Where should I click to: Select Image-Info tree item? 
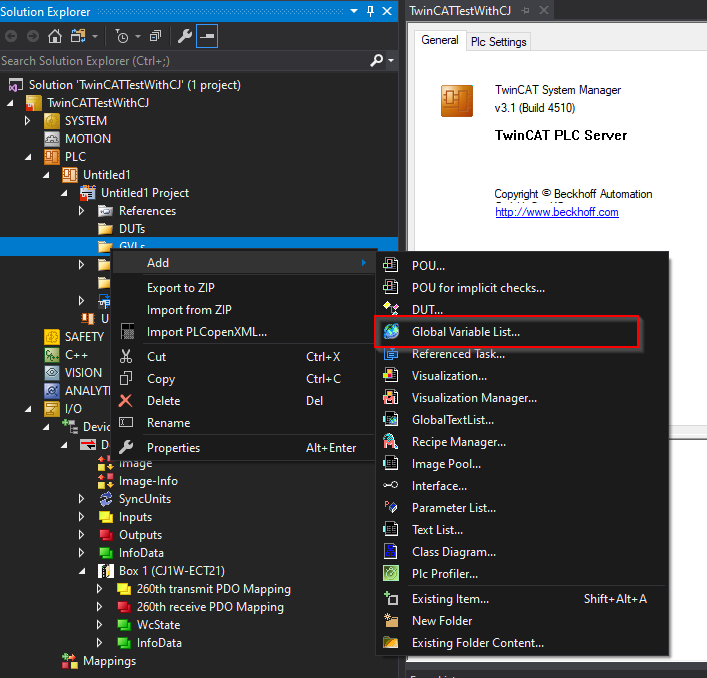click(x=148, y=481)
